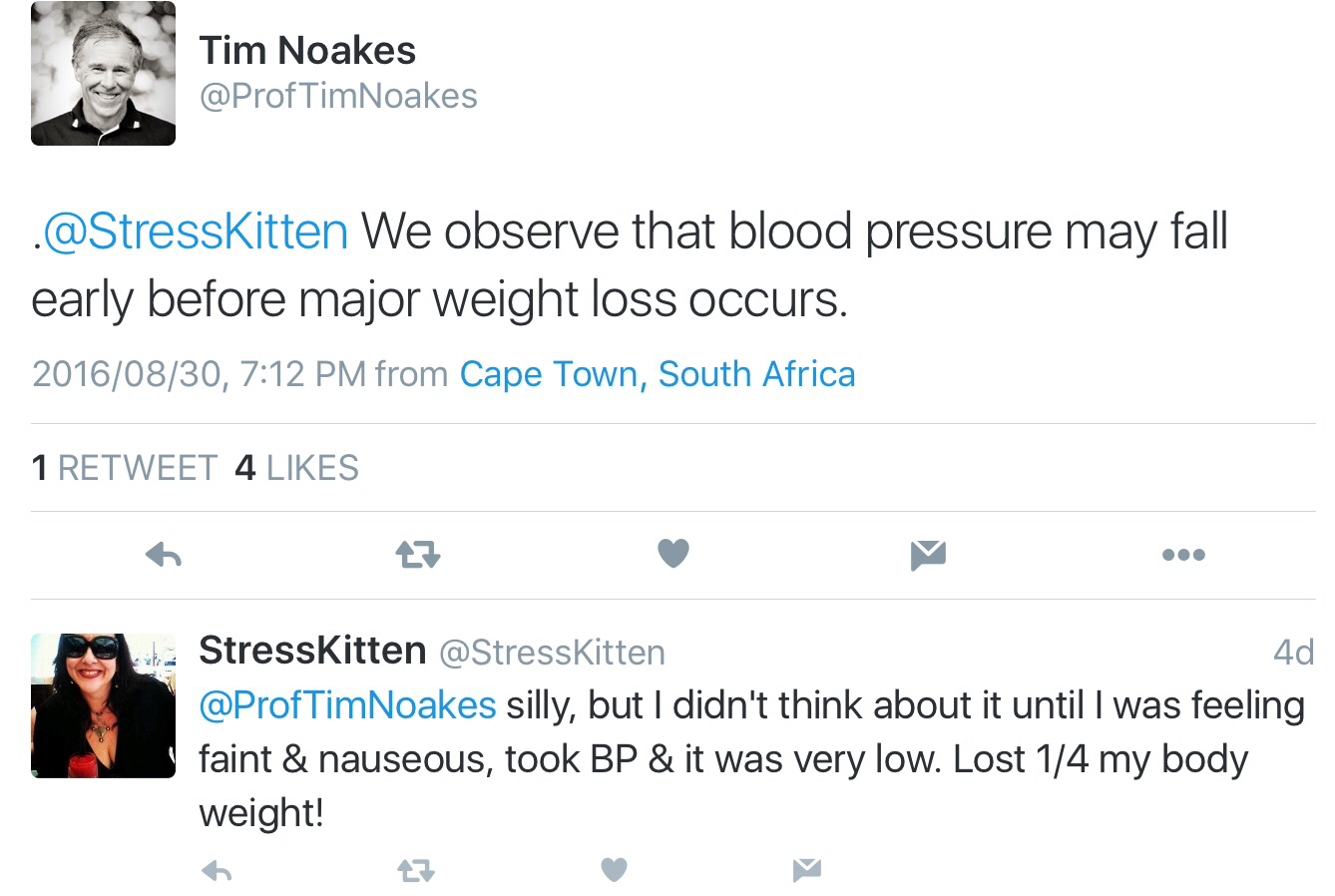Viewport: 1335px width, 896px height.
Task: View the 4 LIKES list
Action: 296,468
